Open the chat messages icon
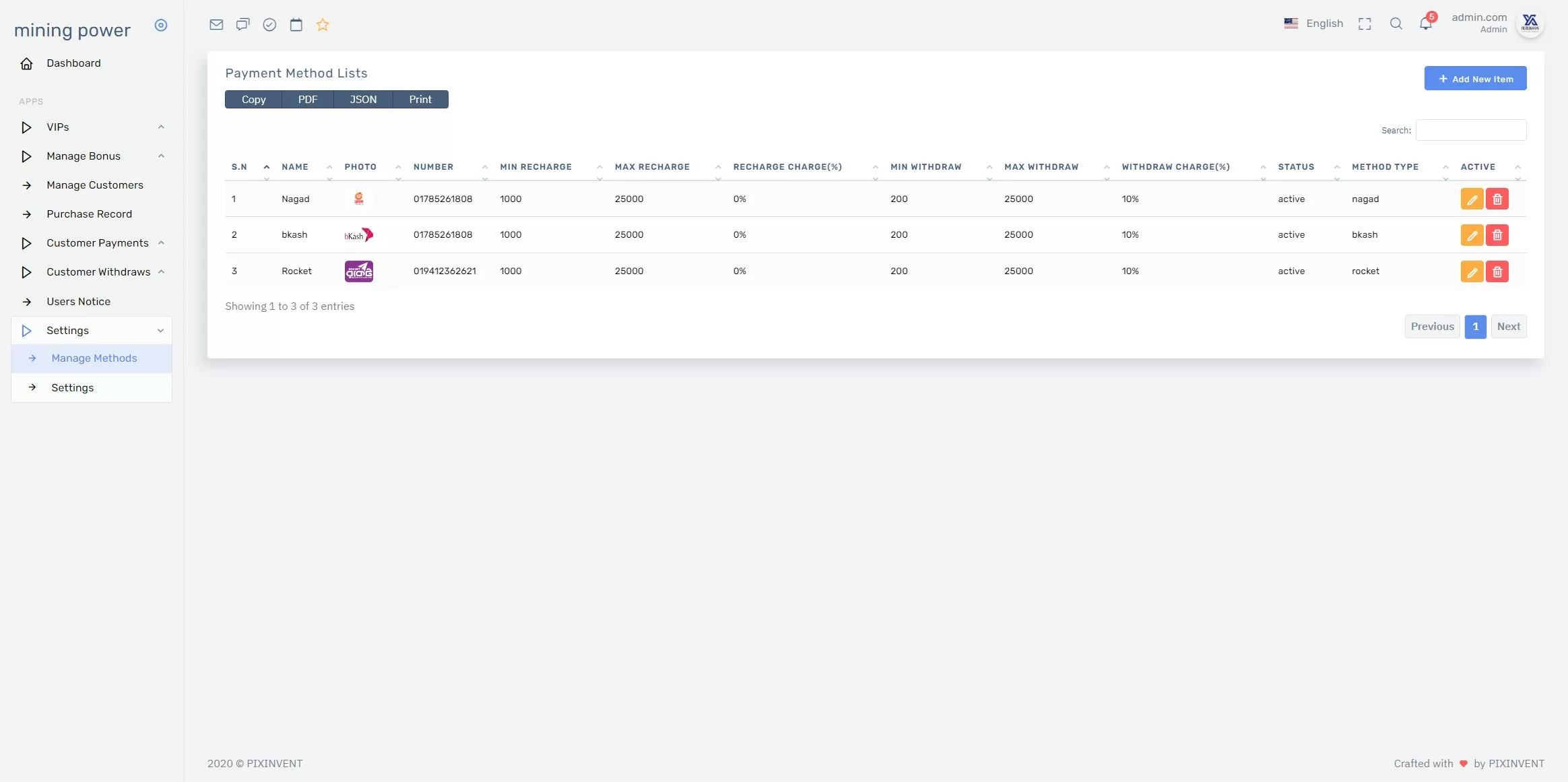The width and height of the screenshot is (1568, 782). (x=242, y=25)
